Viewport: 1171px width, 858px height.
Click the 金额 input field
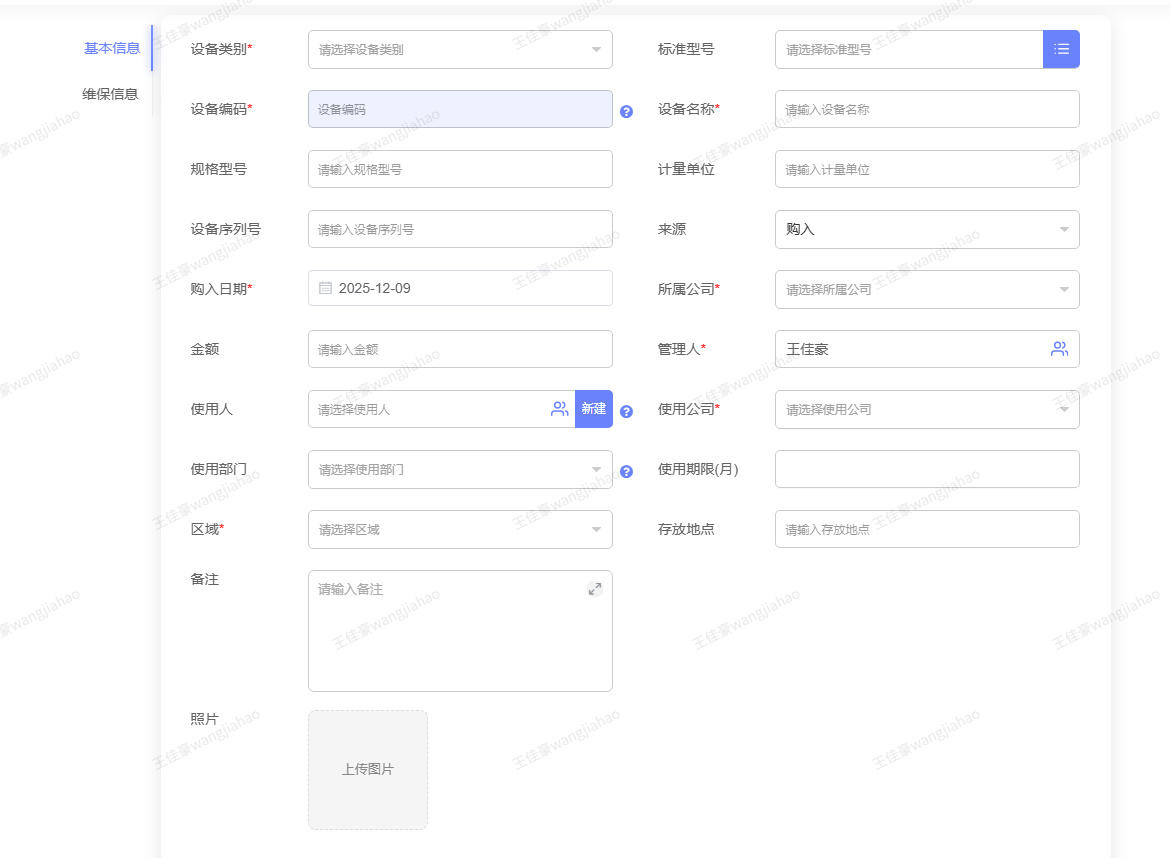460,349
